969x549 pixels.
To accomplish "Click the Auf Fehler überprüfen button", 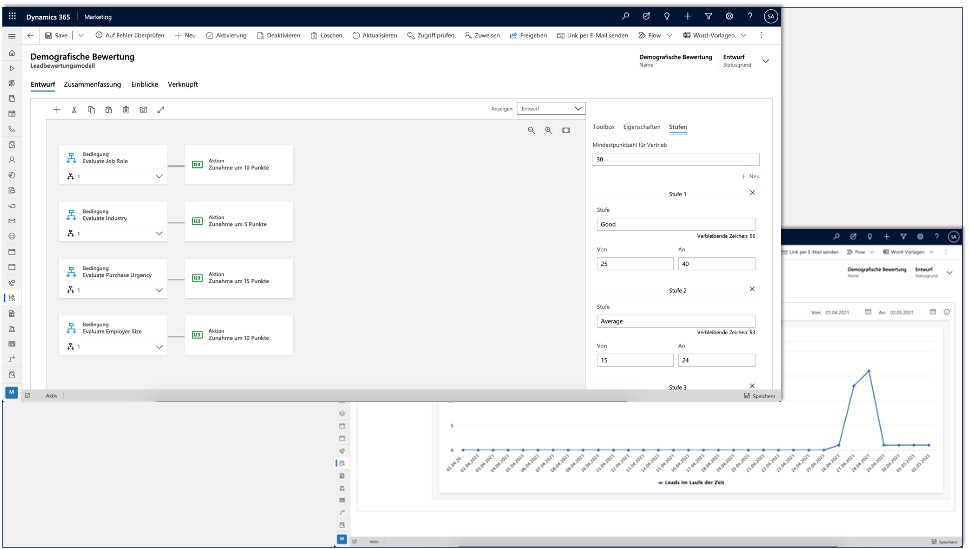I will pos(130,35).
